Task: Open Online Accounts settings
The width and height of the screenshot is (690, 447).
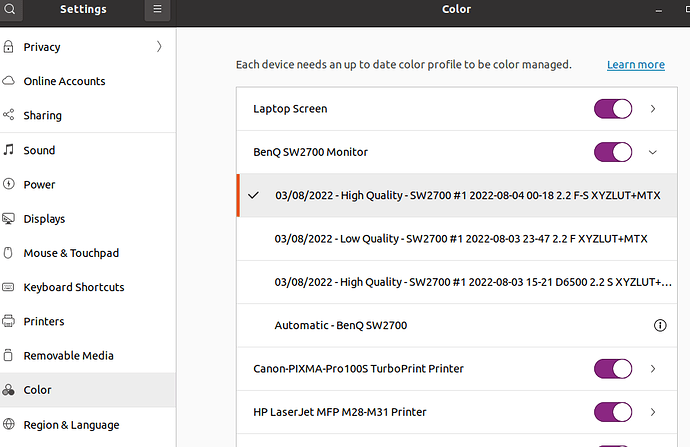Action: (88, 81)
